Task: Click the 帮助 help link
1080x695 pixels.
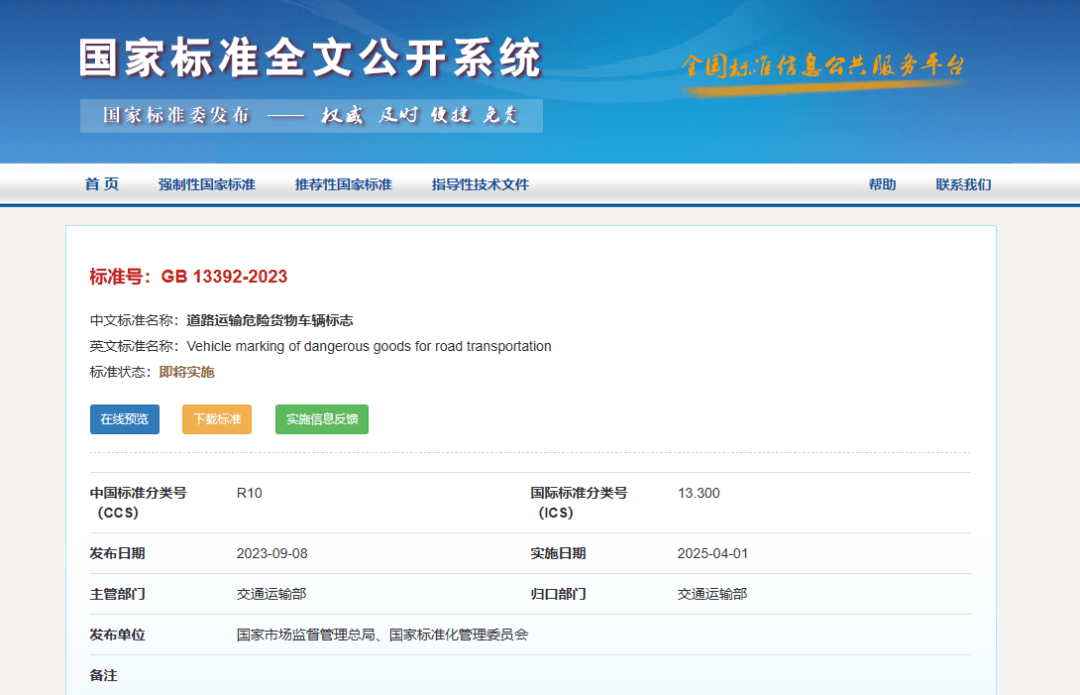Action: pos(883,185)
